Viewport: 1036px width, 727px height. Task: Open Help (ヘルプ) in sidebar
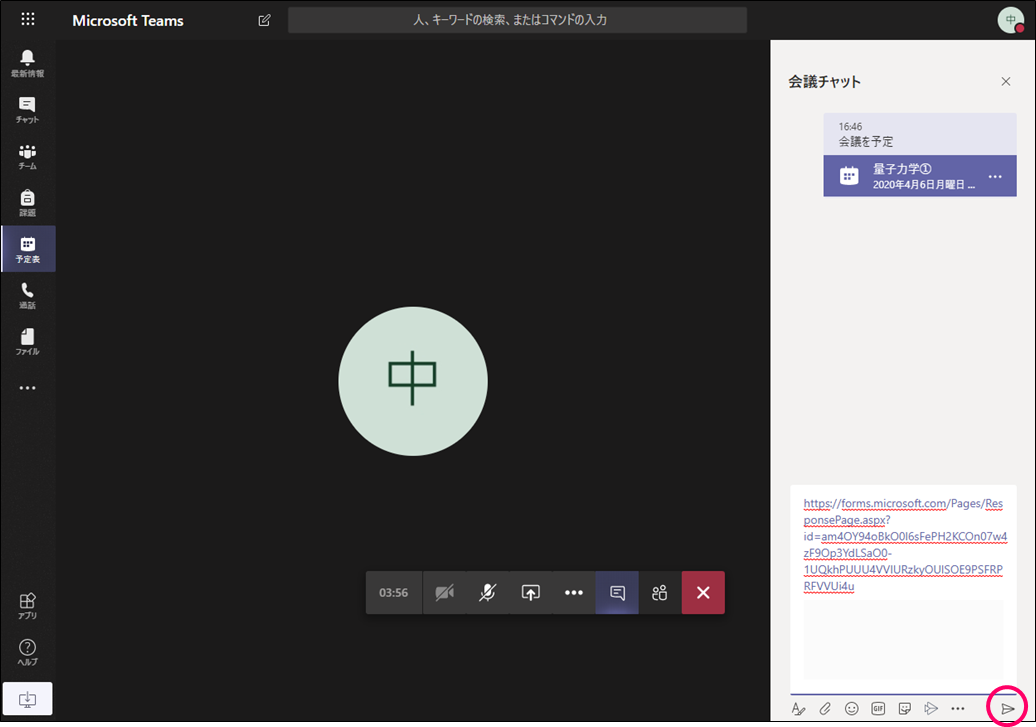point(28,652)
